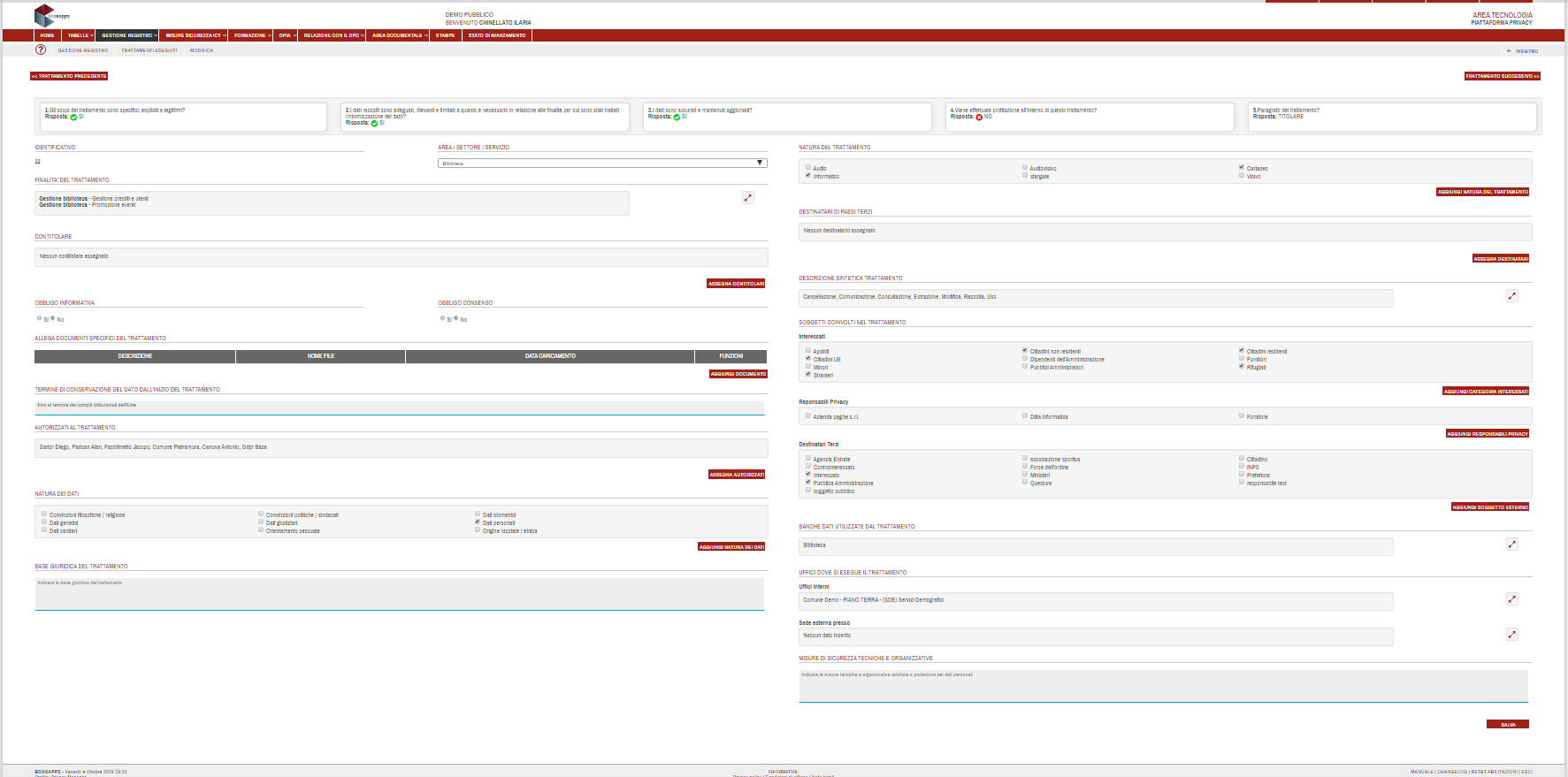Click green check icon of question 1
The width and height of the screenshot is (1568, 777).
[x=73, y=117]
